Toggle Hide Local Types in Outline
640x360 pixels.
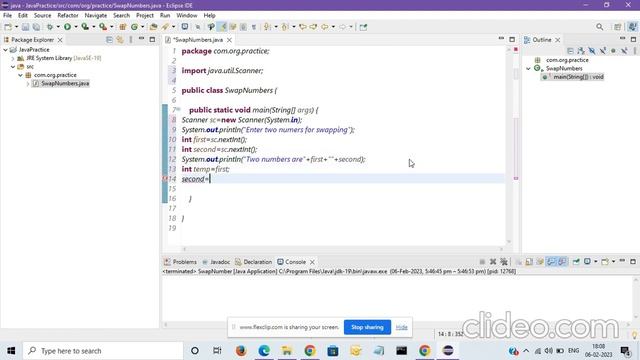point(624,51)
